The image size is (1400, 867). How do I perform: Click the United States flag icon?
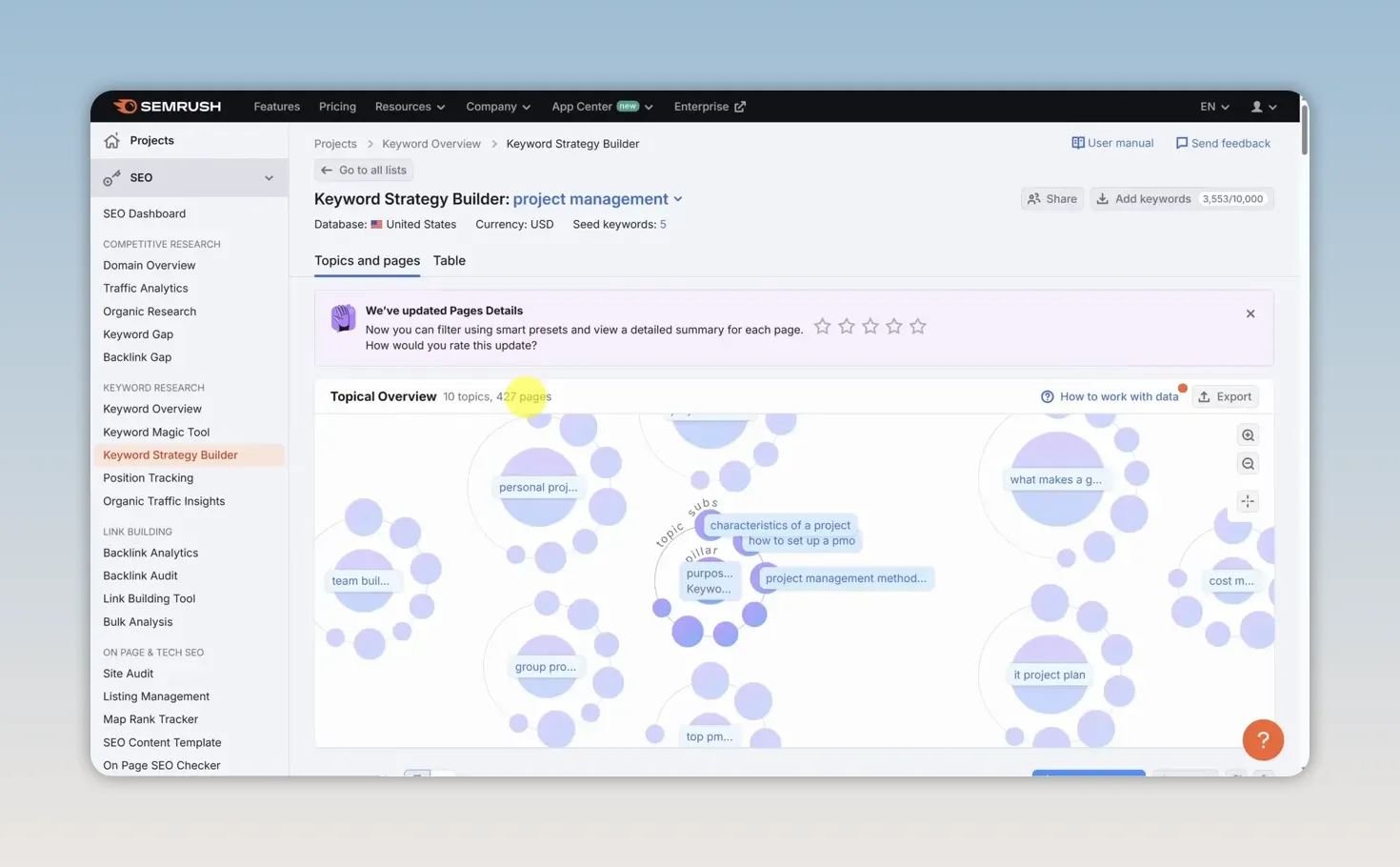click(376, 225)
